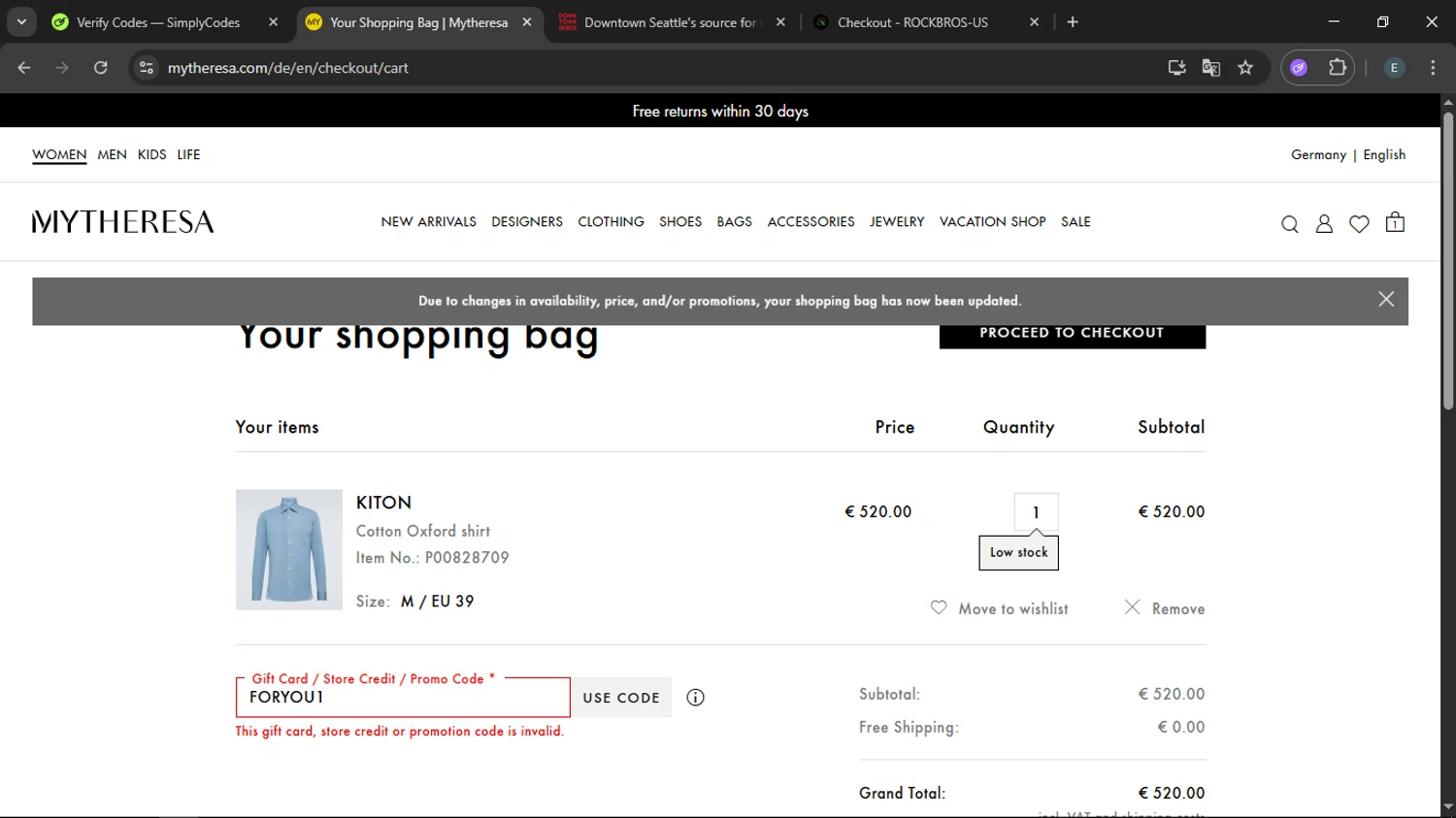Open the SALE menu

1075,222
